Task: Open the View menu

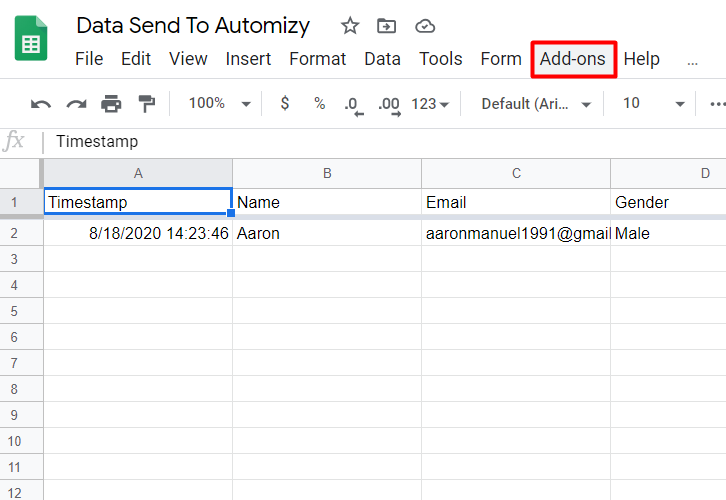Action: [x=188, y=59]
